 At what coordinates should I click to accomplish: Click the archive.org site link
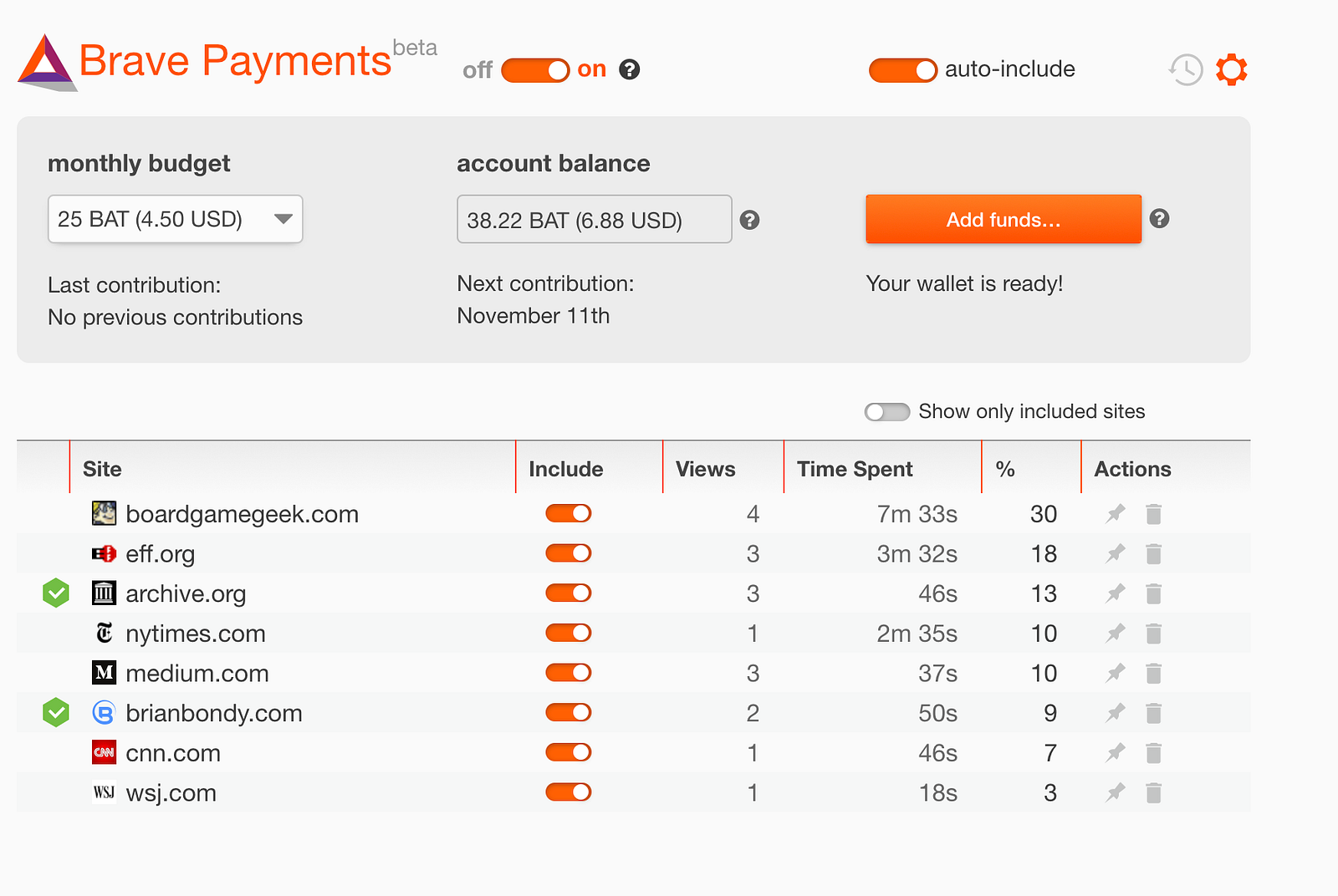point(186,594)
